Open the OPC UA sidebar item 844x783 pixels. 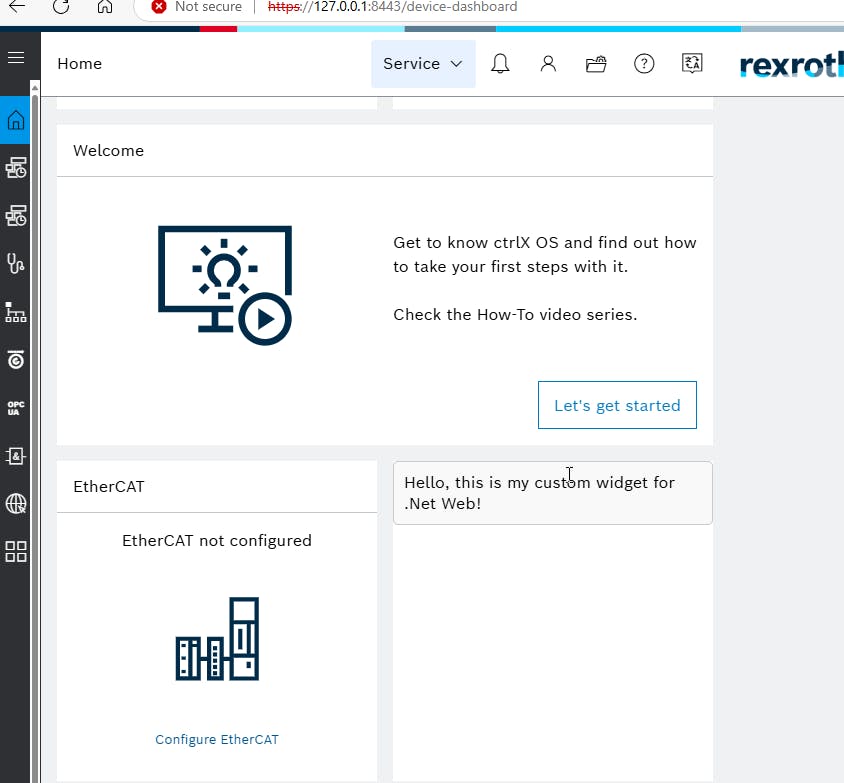coord(16,408)
